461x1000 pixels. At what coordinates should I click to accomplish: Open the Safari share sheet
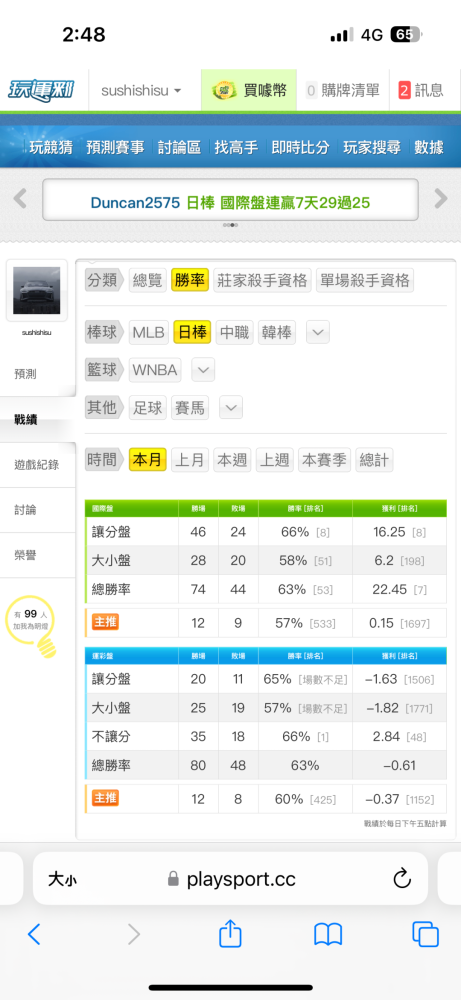(x=230, y=935)
